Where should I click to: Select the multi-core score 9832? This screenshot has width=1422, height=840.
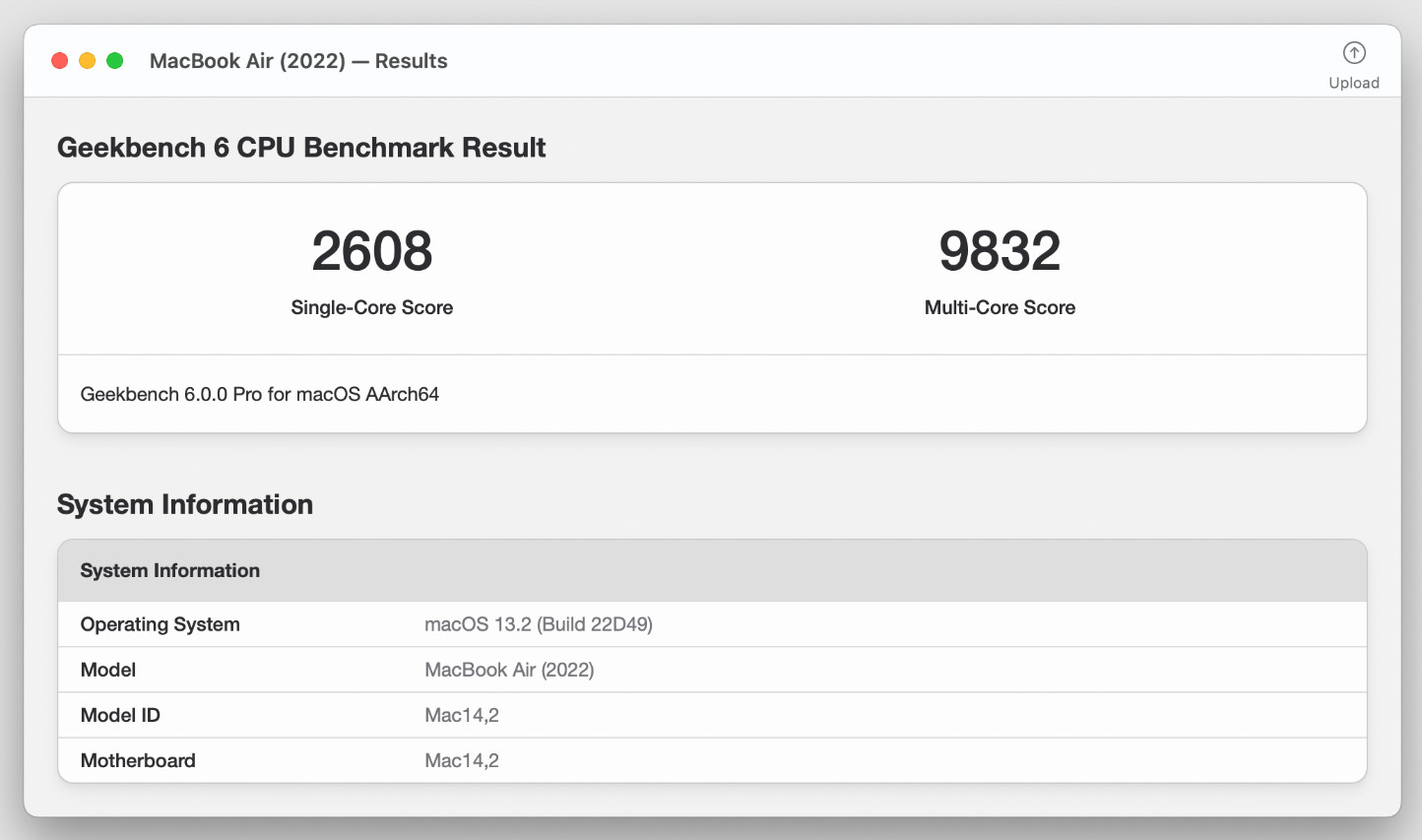1000,251
